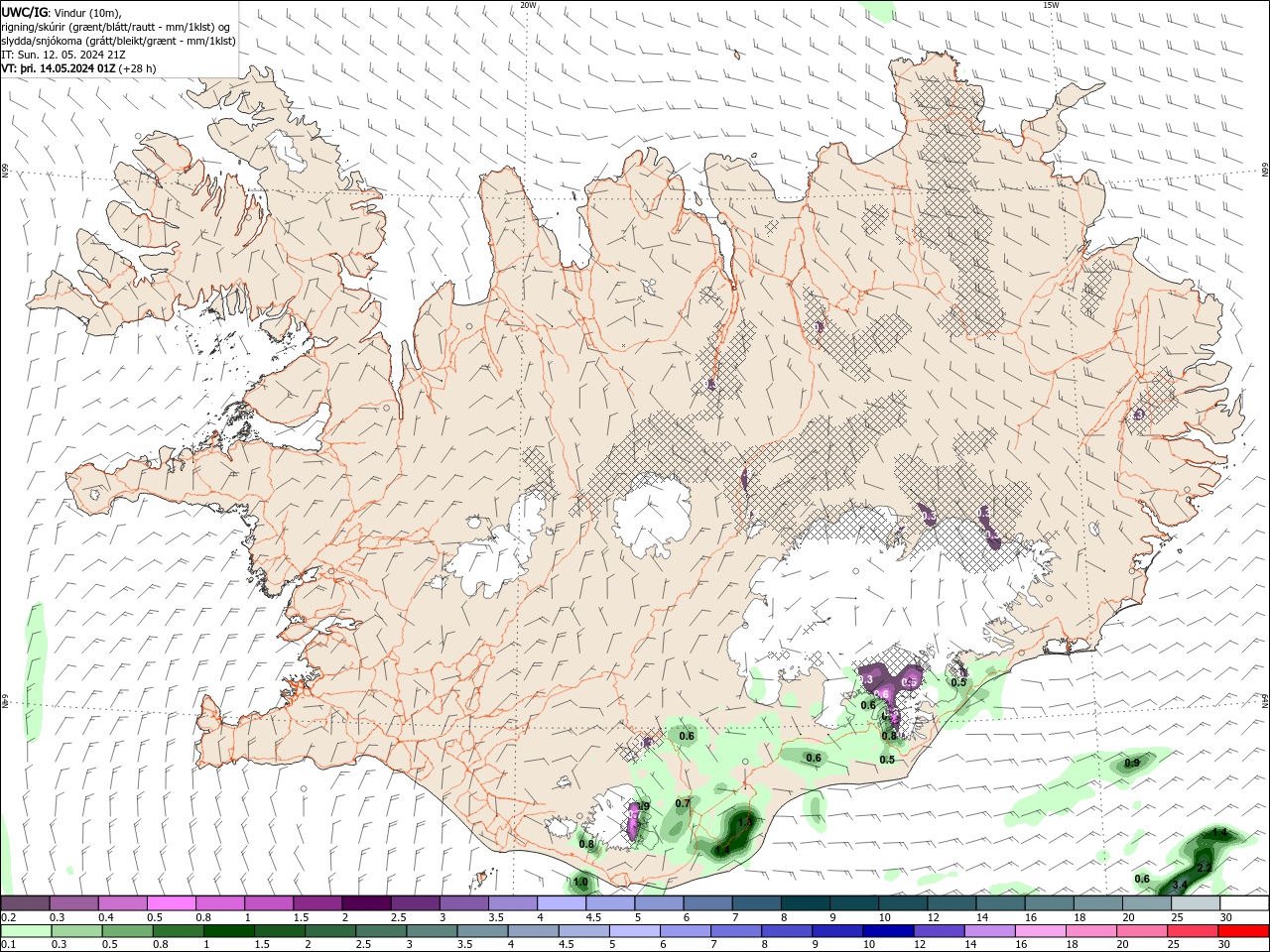Click upper bar dark purple 2 swatch
The image size is (1270, 952).
point(366,903)
